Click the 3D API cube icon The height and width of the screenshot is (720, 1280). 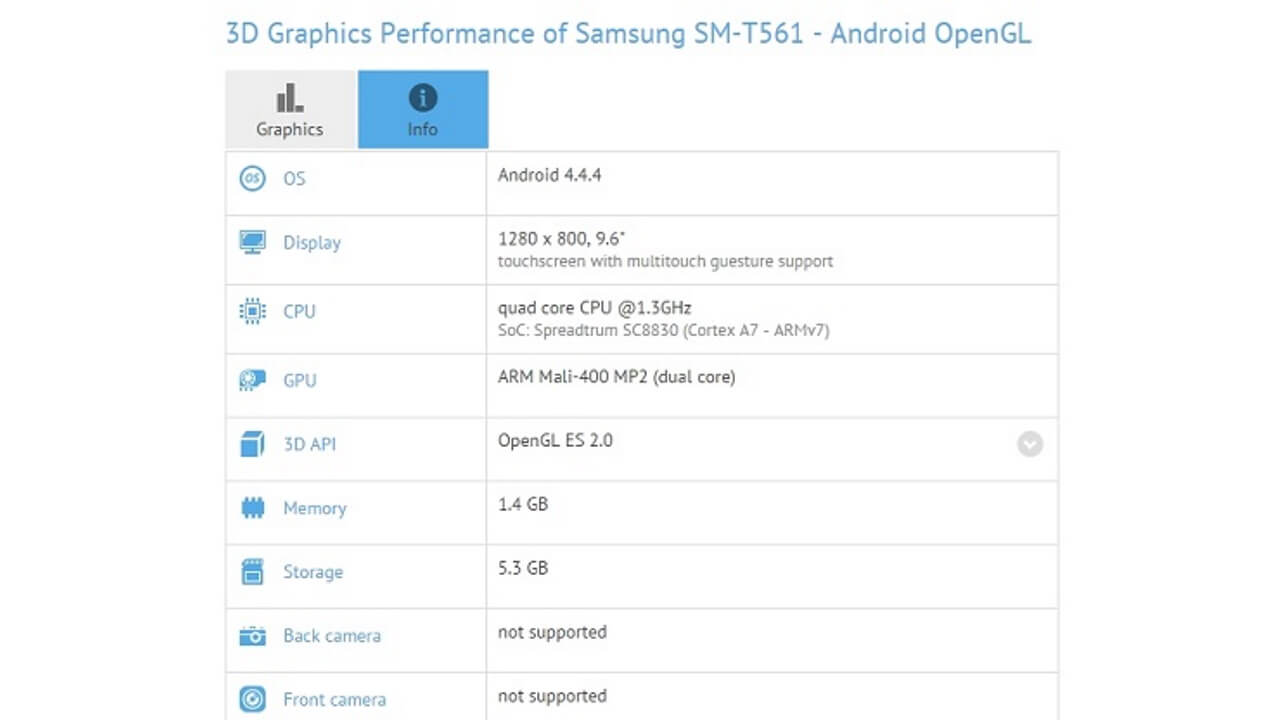(x=252, y=444)
